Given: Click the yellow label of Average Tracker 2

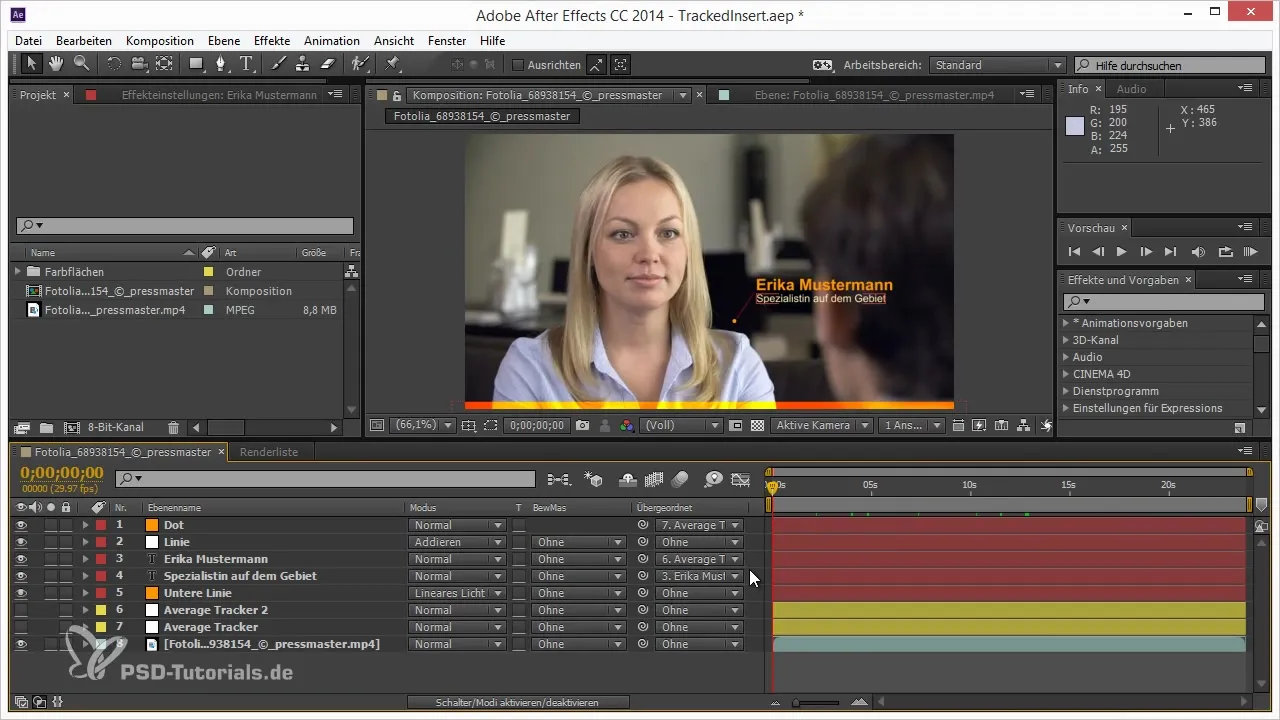Looking at the screenshot, I should (101, 610).
